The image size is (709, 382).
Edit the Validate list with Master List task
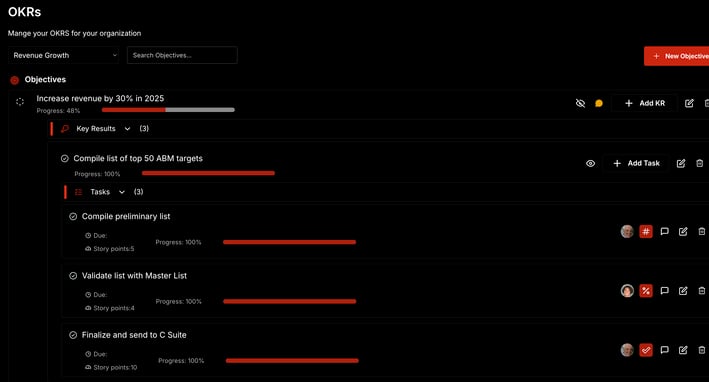[683, 291]
